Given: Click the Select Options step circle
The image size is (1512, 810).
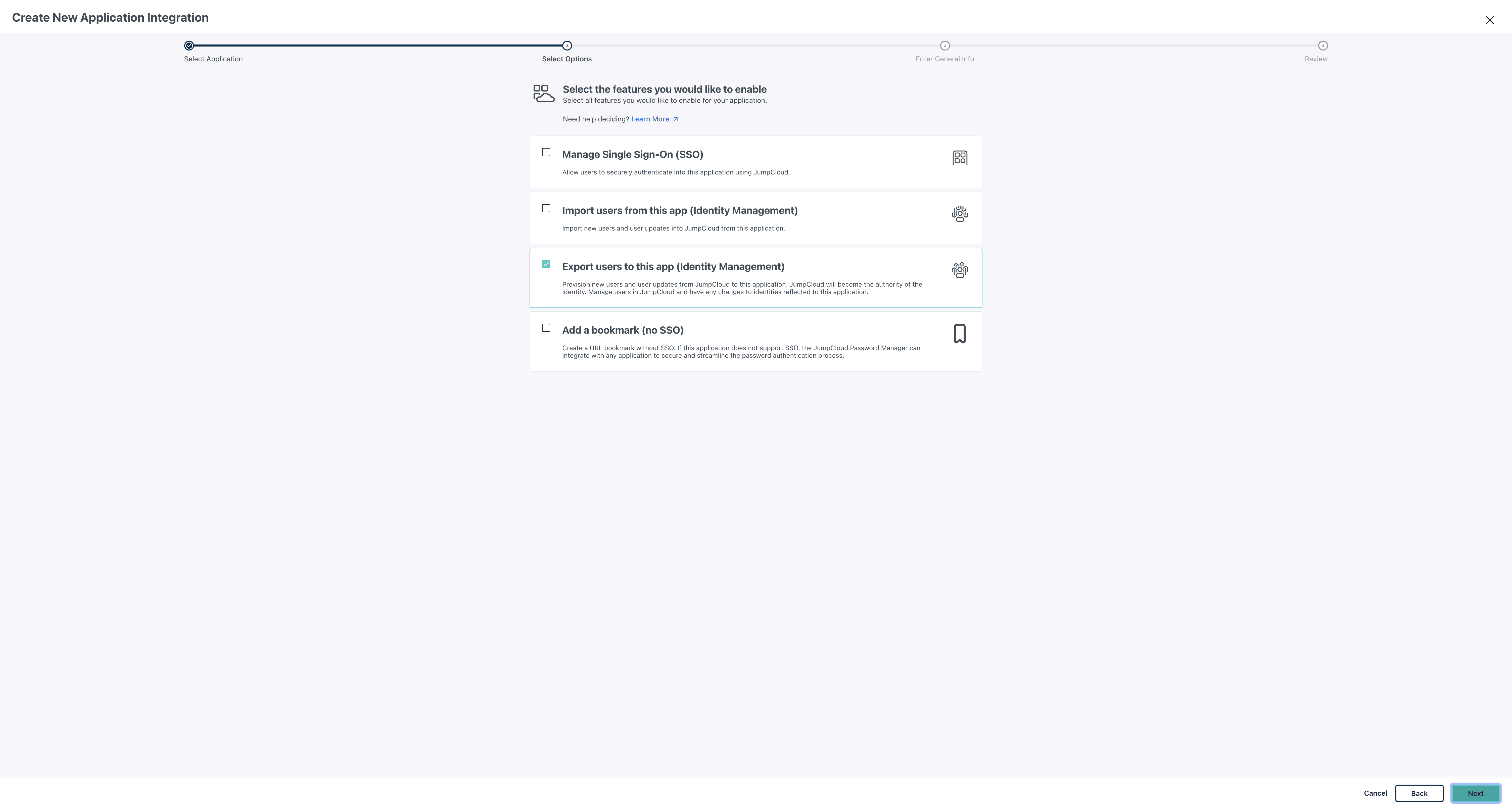Looking at the screenshot, I should (567, 46).
